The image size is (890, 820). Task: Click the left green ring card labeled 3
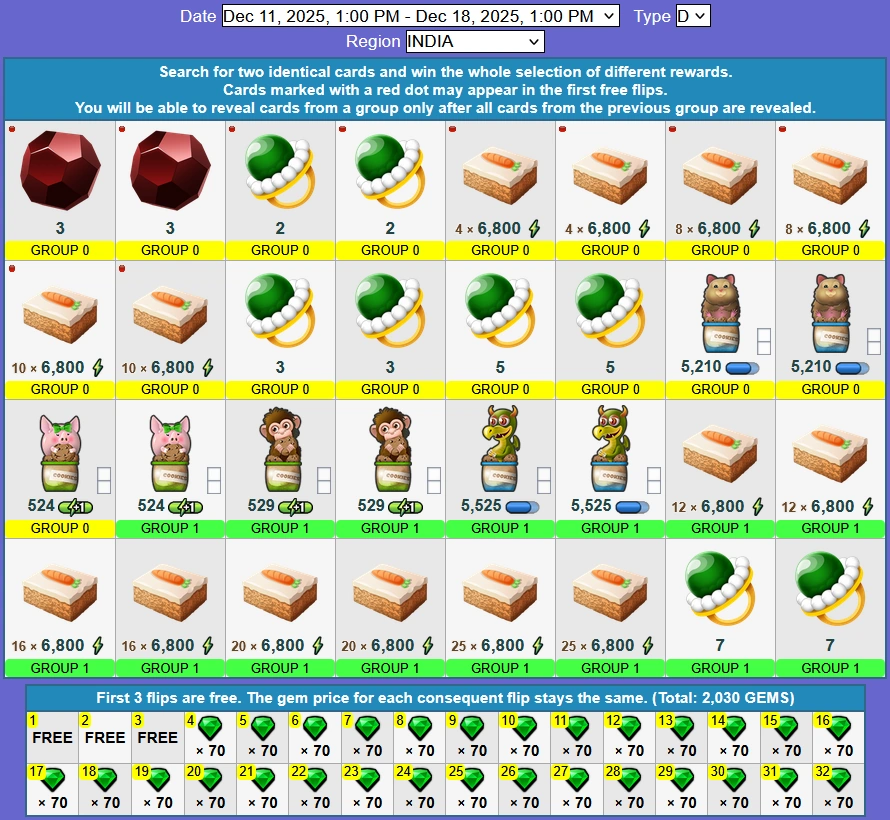280,330
